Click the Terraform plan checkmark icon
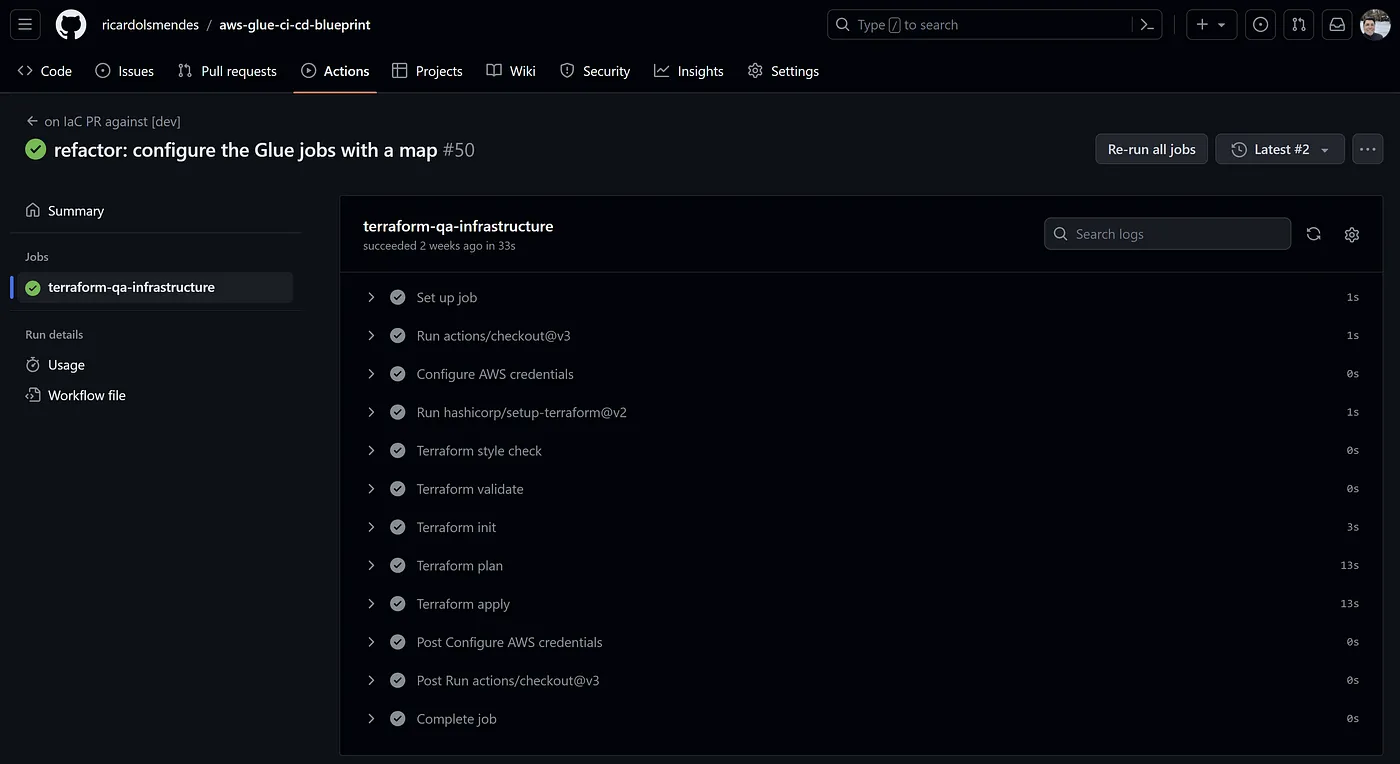 tap(398, 565)
